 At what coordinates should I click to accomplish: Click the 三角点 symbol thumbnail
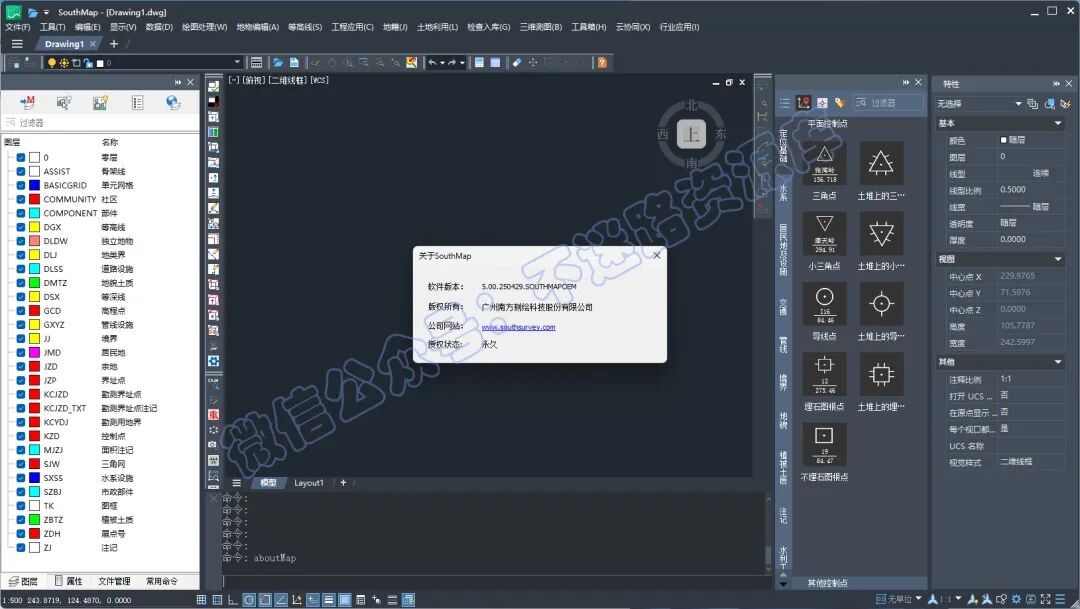[x=824, y=163]
